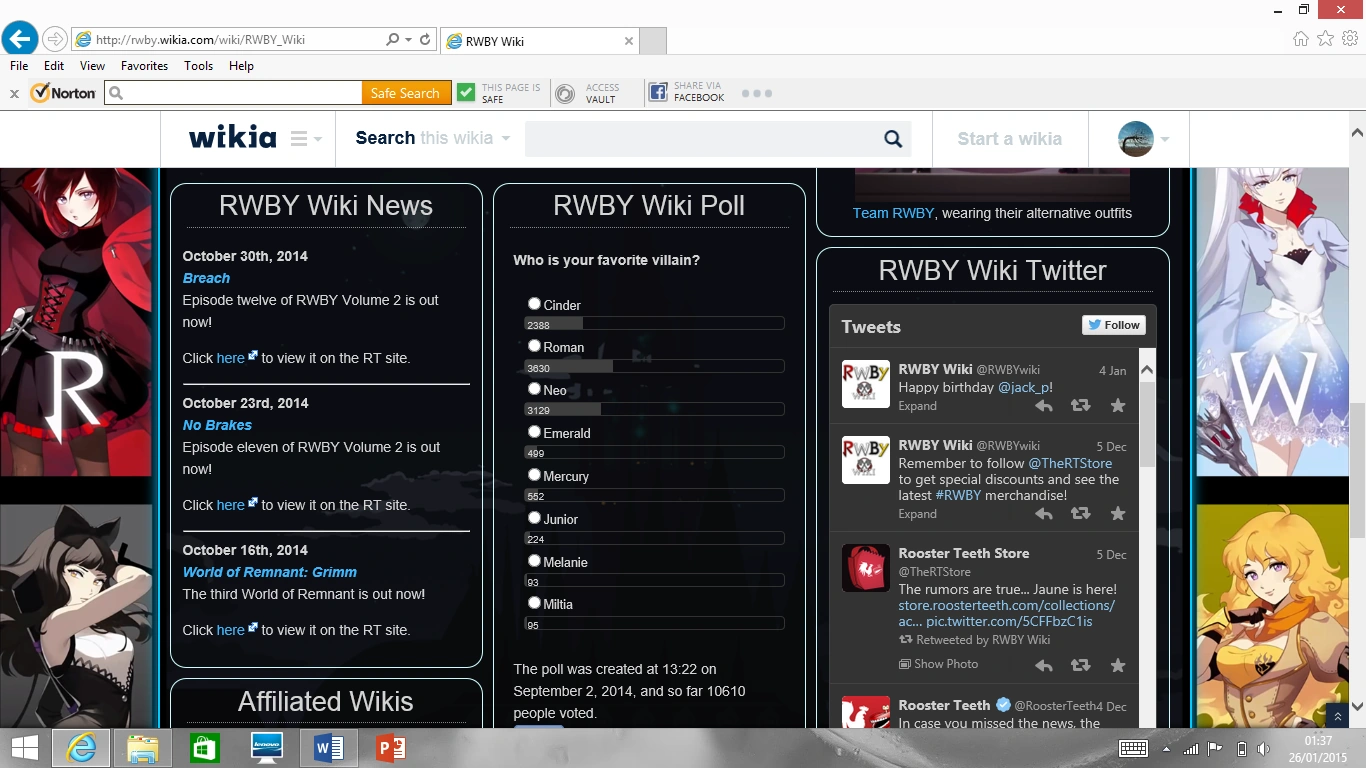
Task: Click the Norton search input field
Action: coord(234,93)
